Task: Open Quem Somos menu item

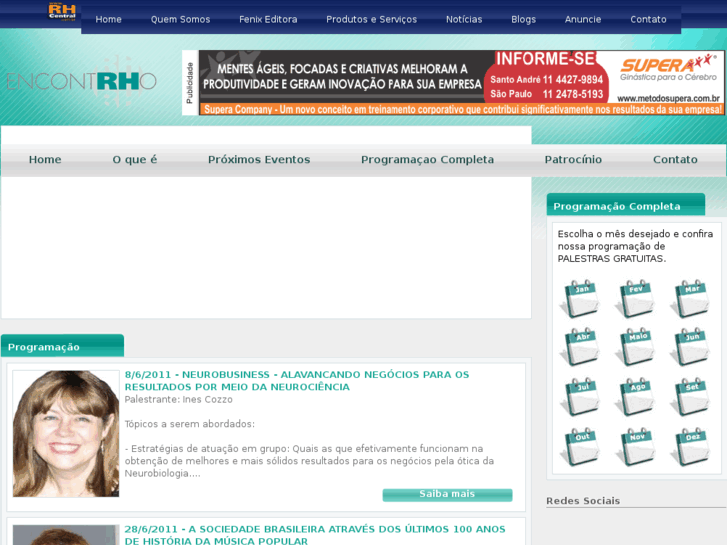Action: click(x=180, y=19)
